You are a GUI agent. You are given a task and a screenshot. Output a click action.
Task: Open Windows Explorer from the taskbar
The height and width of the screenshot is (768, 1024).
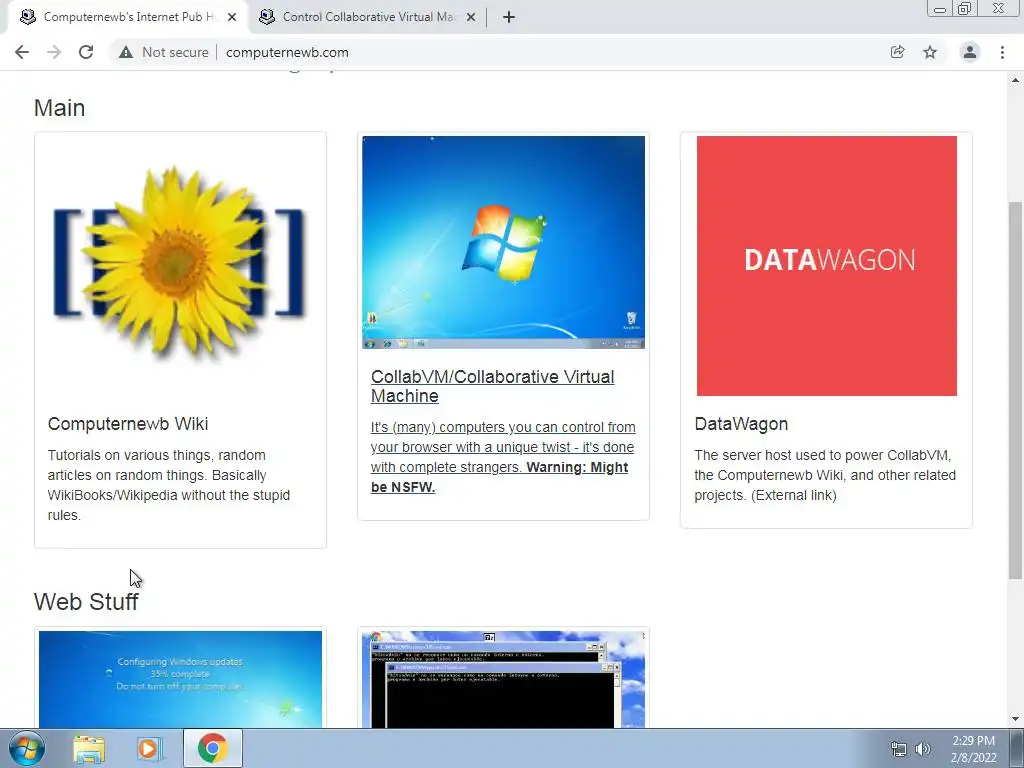coord(89,748)
